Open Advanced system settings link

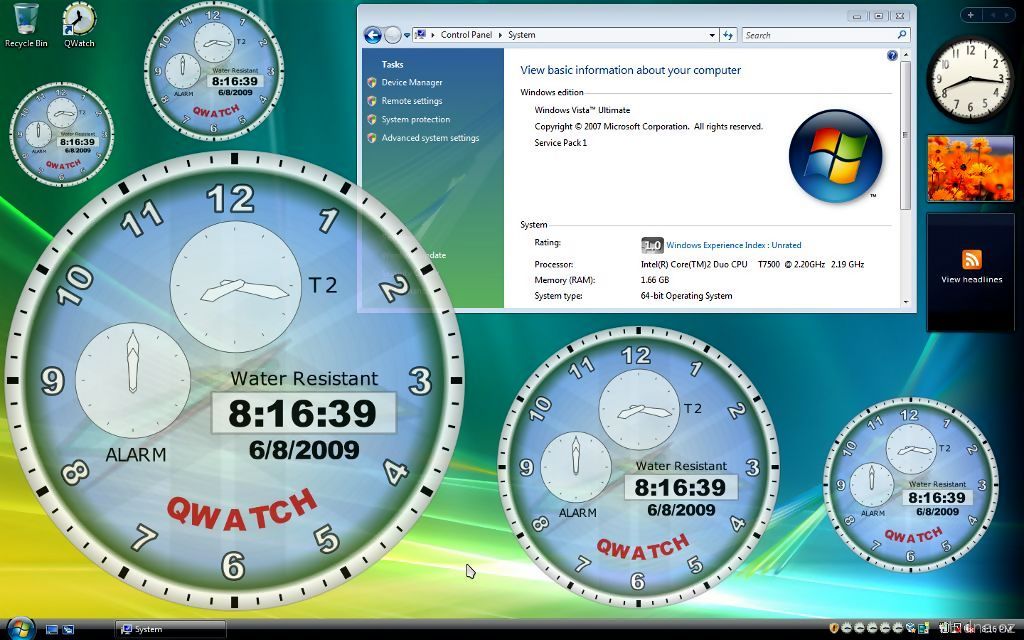tap(430, 138)
